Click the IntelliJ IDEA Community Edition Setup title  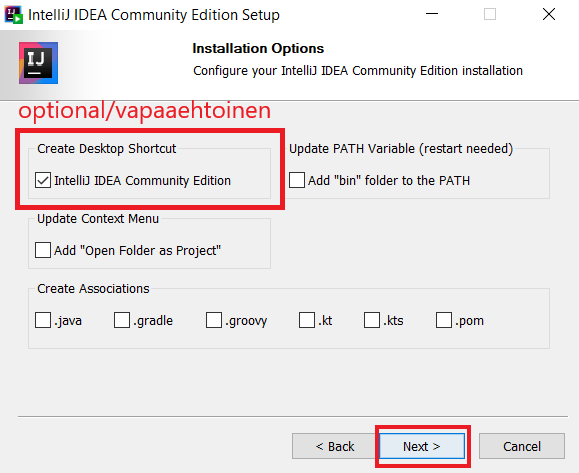click(154, 15)
